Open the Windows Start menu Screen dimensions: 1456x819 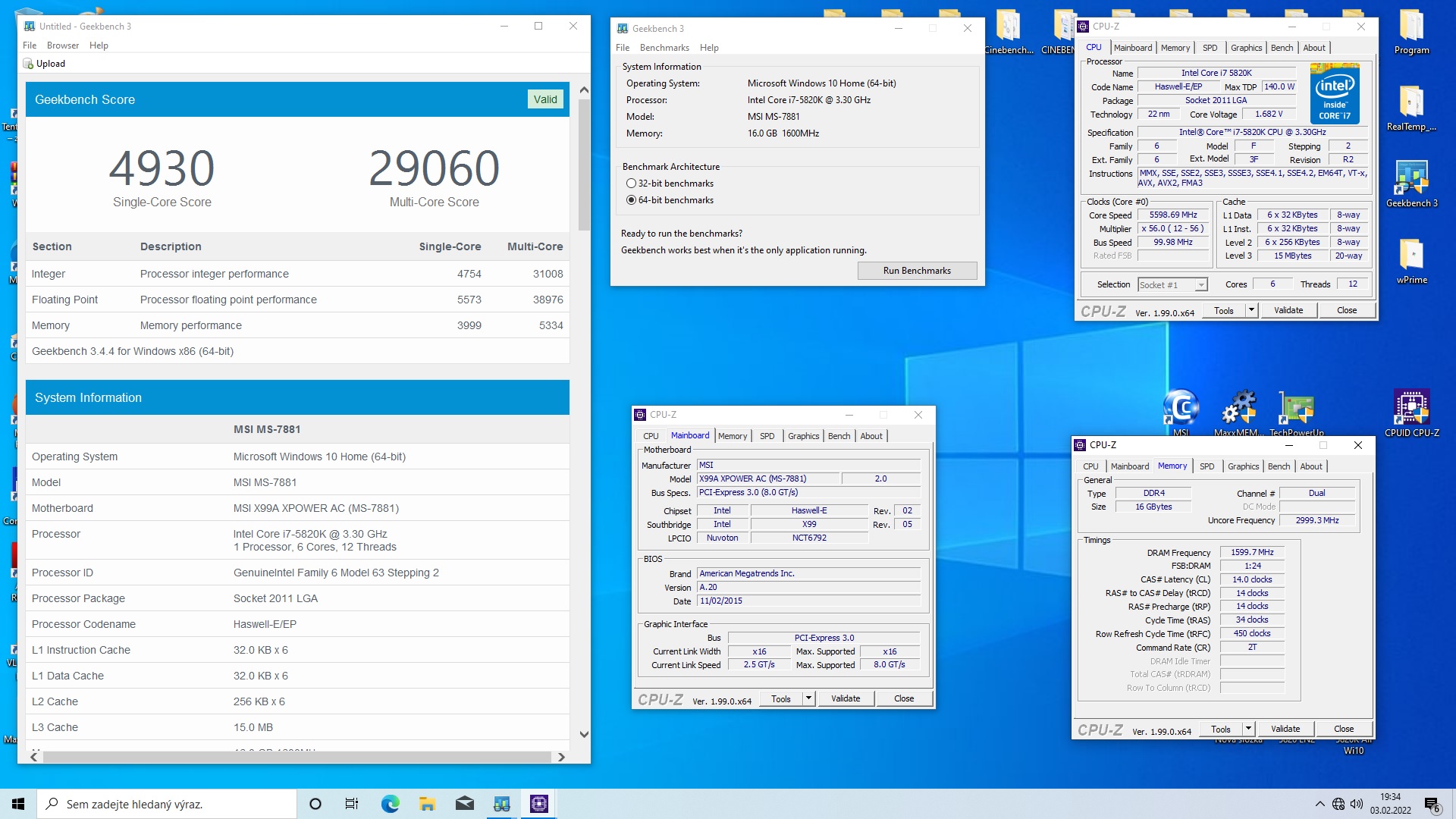point(18,804)
